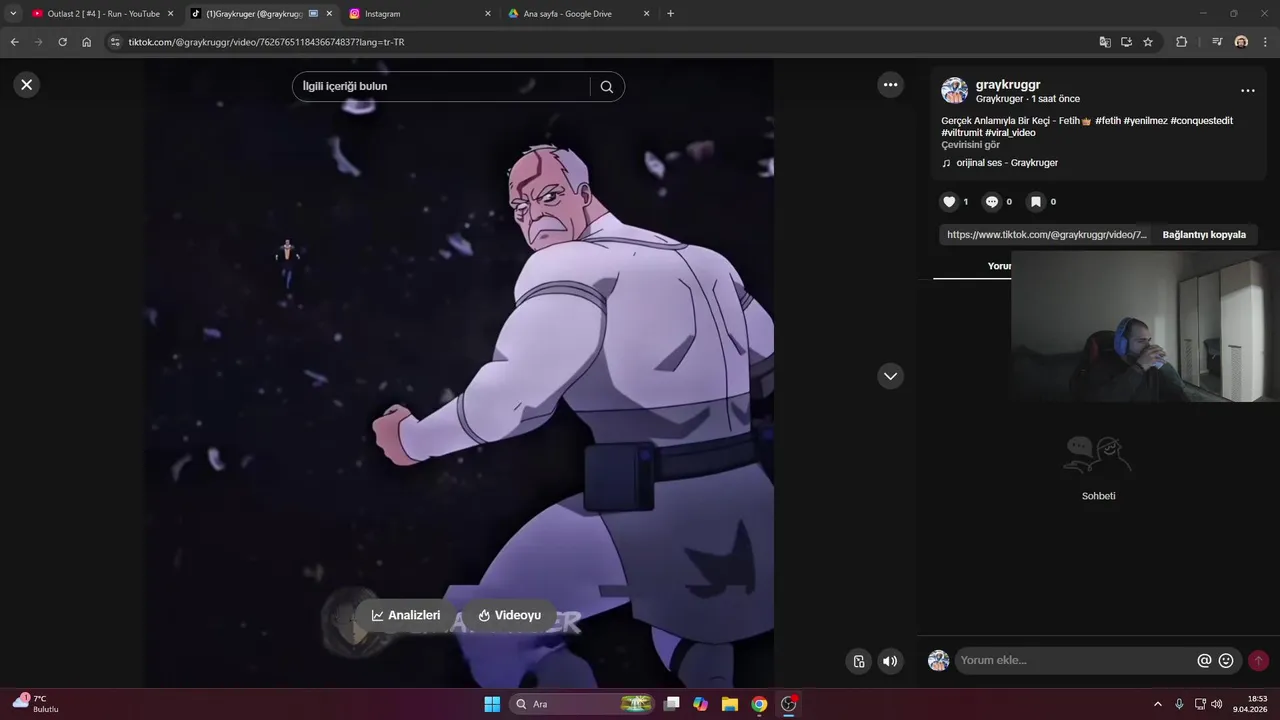Open a new browser tab
The width and height of the screenshot is (1280, 720).
pos(670,14)
